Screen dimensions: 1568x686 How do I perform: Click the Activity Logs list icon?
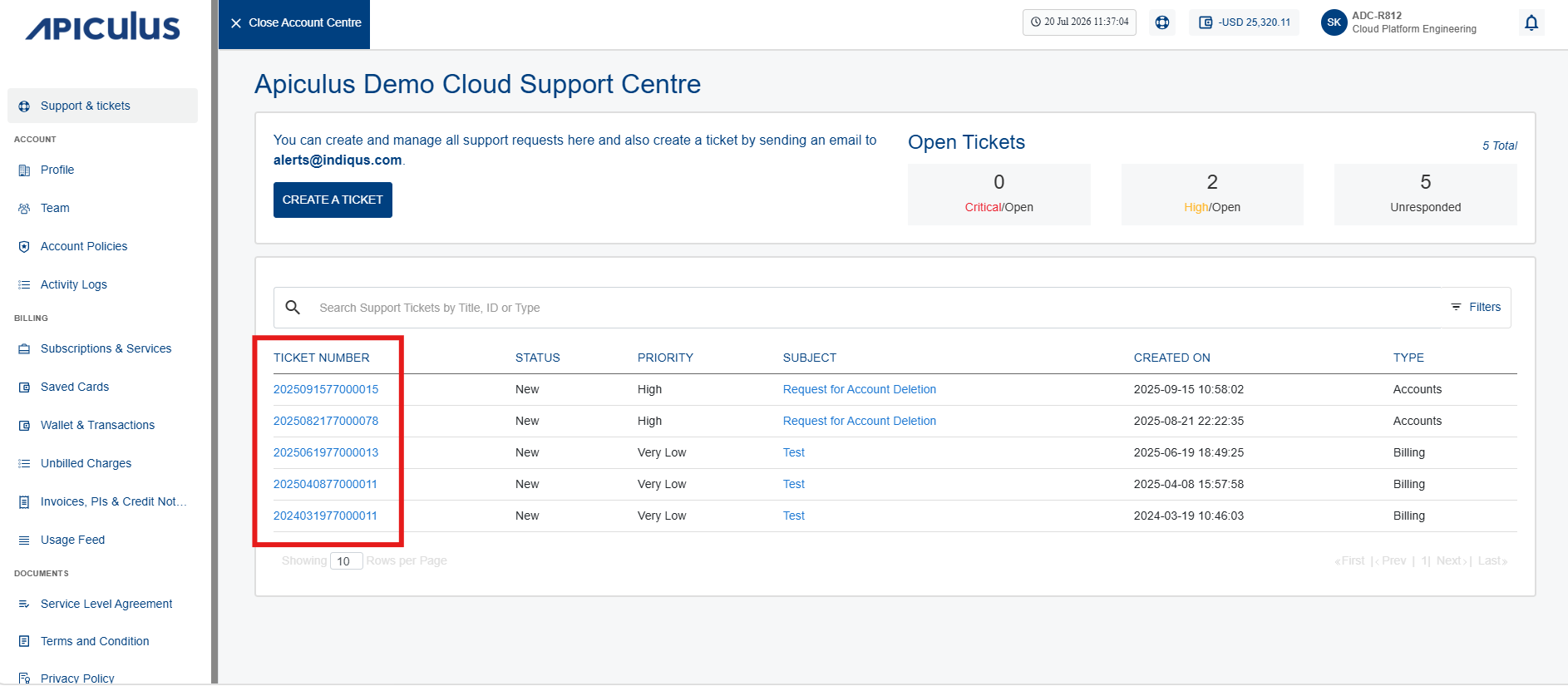[24, 285]
